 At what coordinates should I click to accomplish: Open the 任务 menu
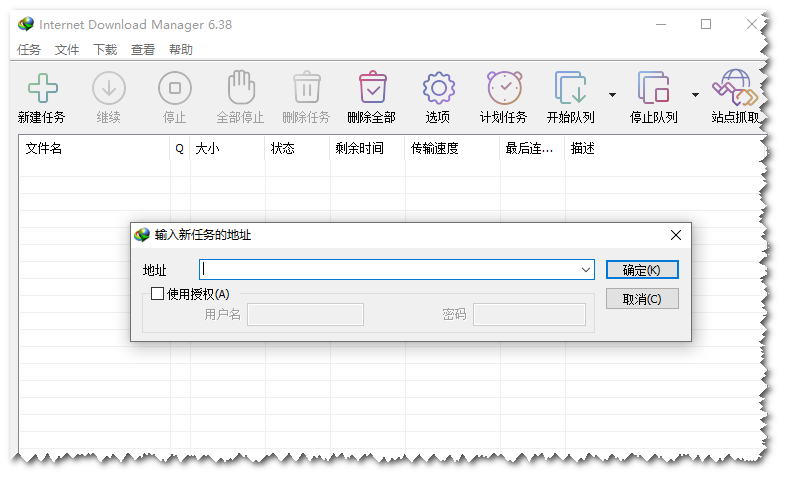(x=29, y=50)
